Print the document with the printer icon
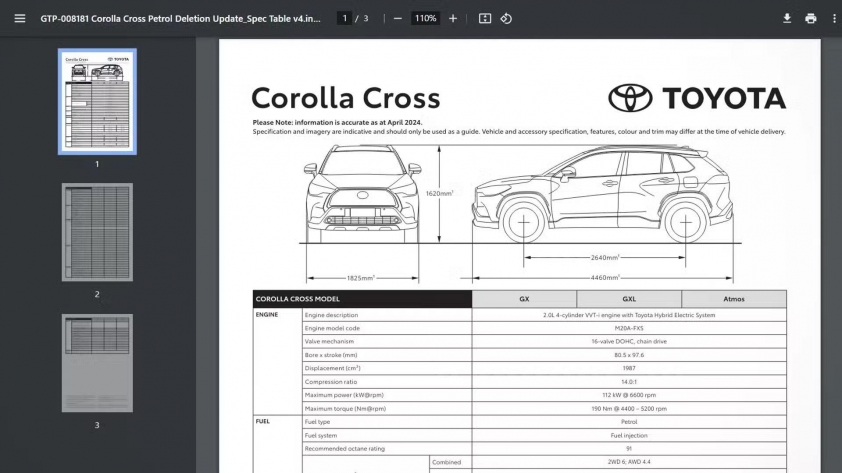This screenshot has width=842, height=473. coord(811,18)
